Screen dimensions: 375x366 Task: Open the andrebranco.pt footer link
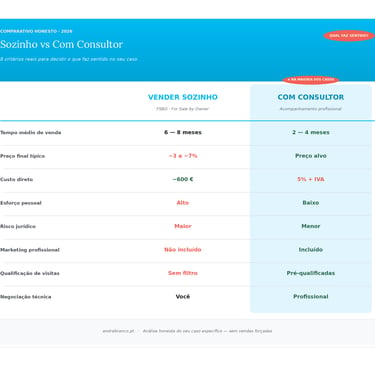click(x=118, y=331)
